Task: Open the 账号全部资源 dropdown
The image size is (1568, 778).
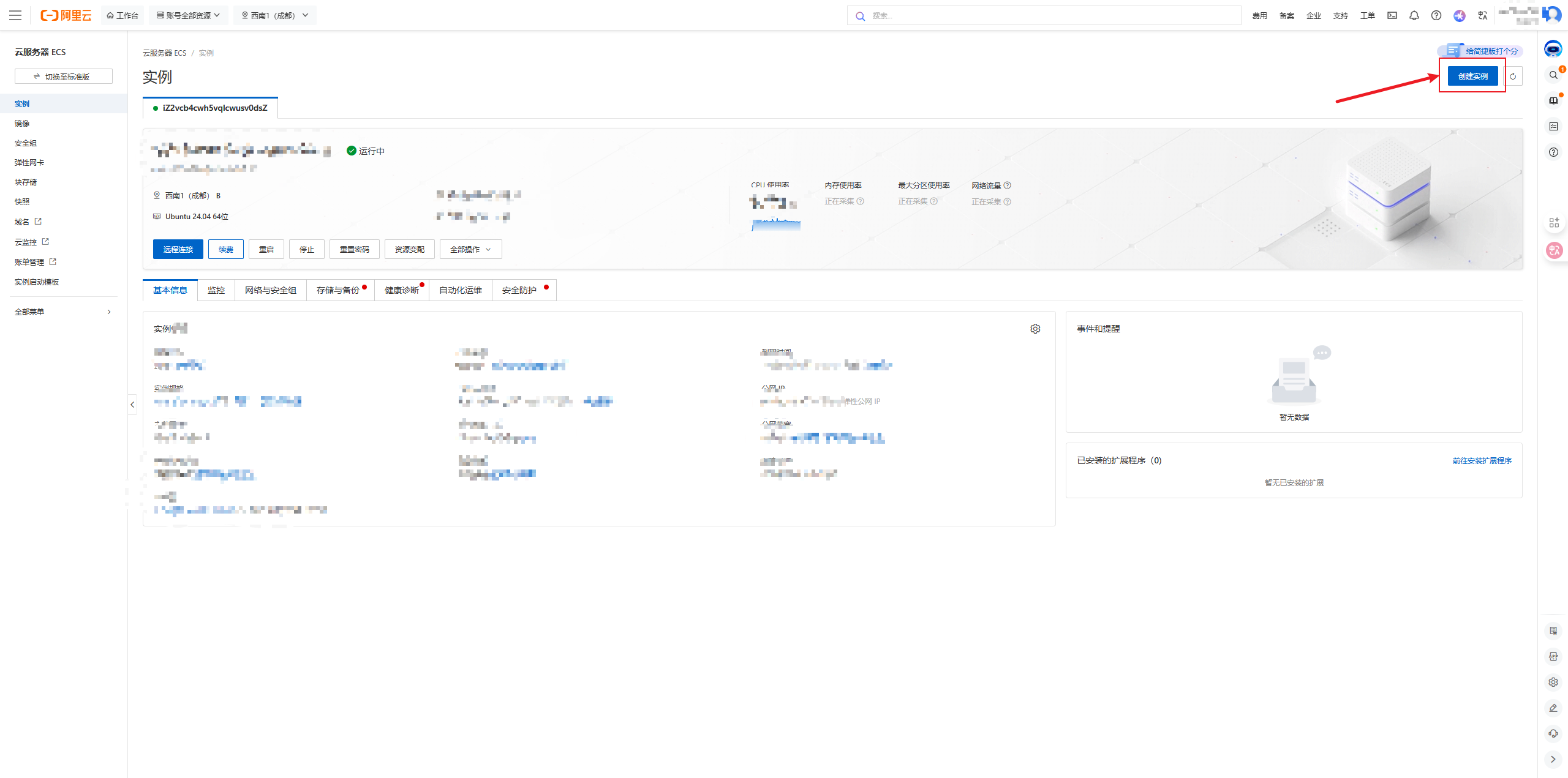Action: pos(188,15)
